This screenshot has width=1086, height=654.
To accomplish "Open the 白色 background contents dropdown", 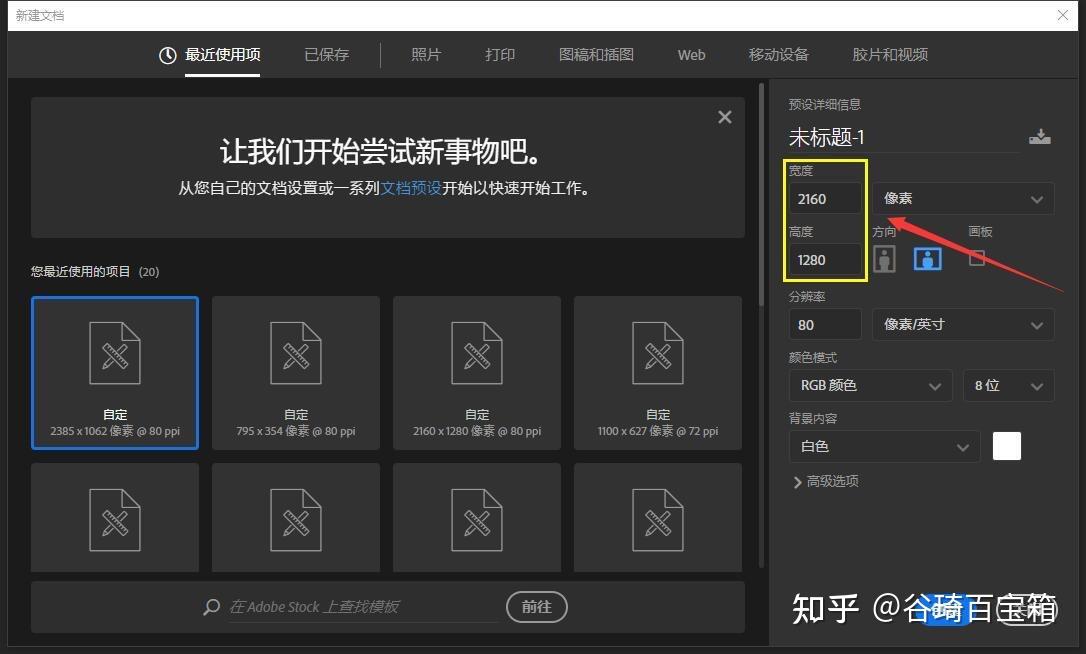I will pos(884,446).
